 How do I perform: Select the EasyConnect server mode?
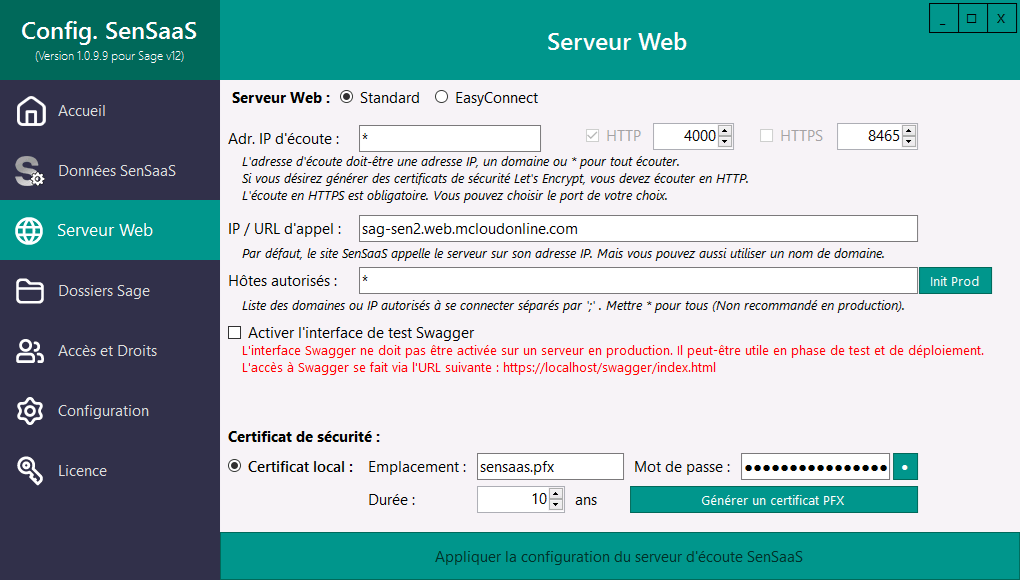pyautogui.click(x=440, y=97)
